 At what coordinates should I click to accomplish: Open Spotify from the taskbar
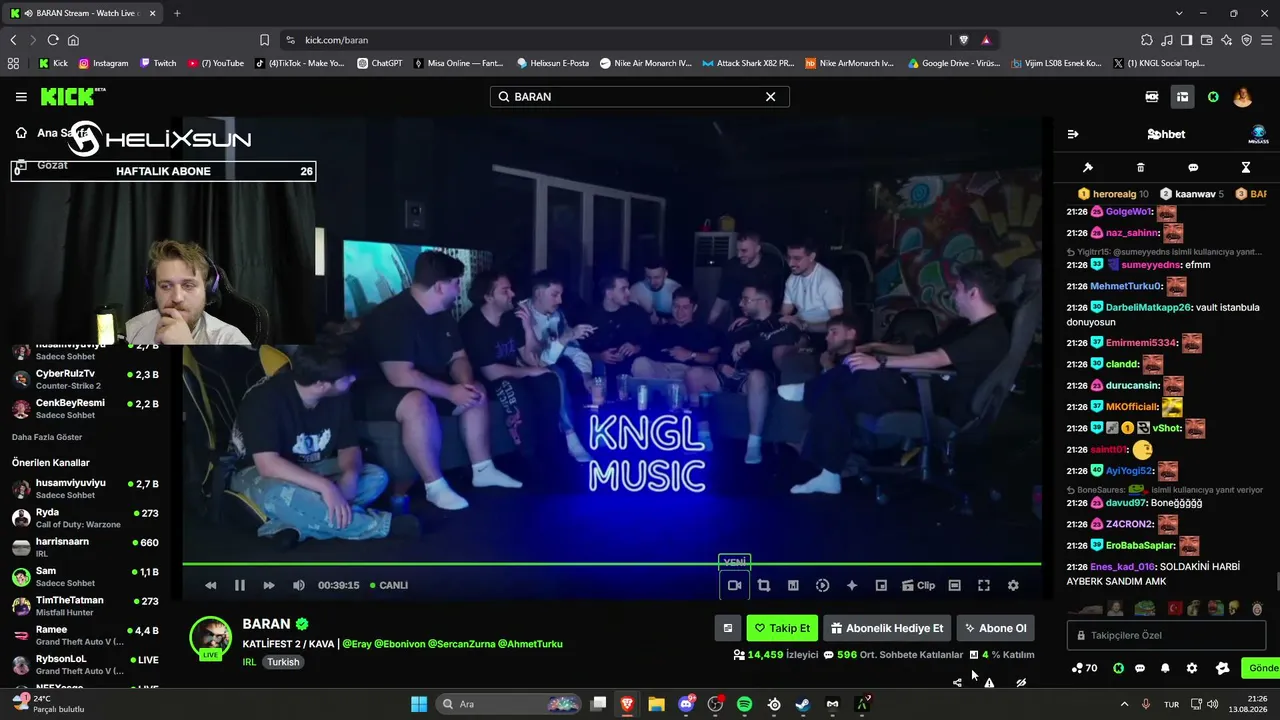pos(744,704)
